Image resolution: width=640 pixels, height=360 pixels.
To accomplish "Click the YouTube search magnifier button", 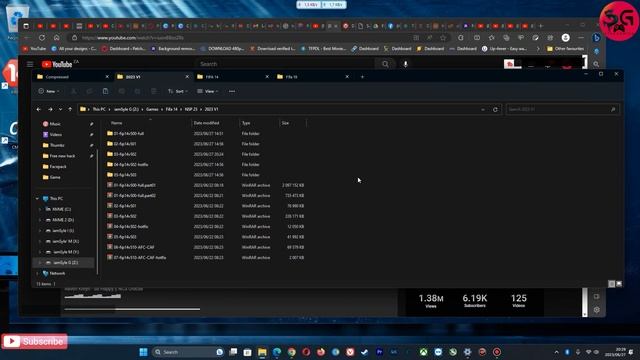I will (x=385, y=64).
